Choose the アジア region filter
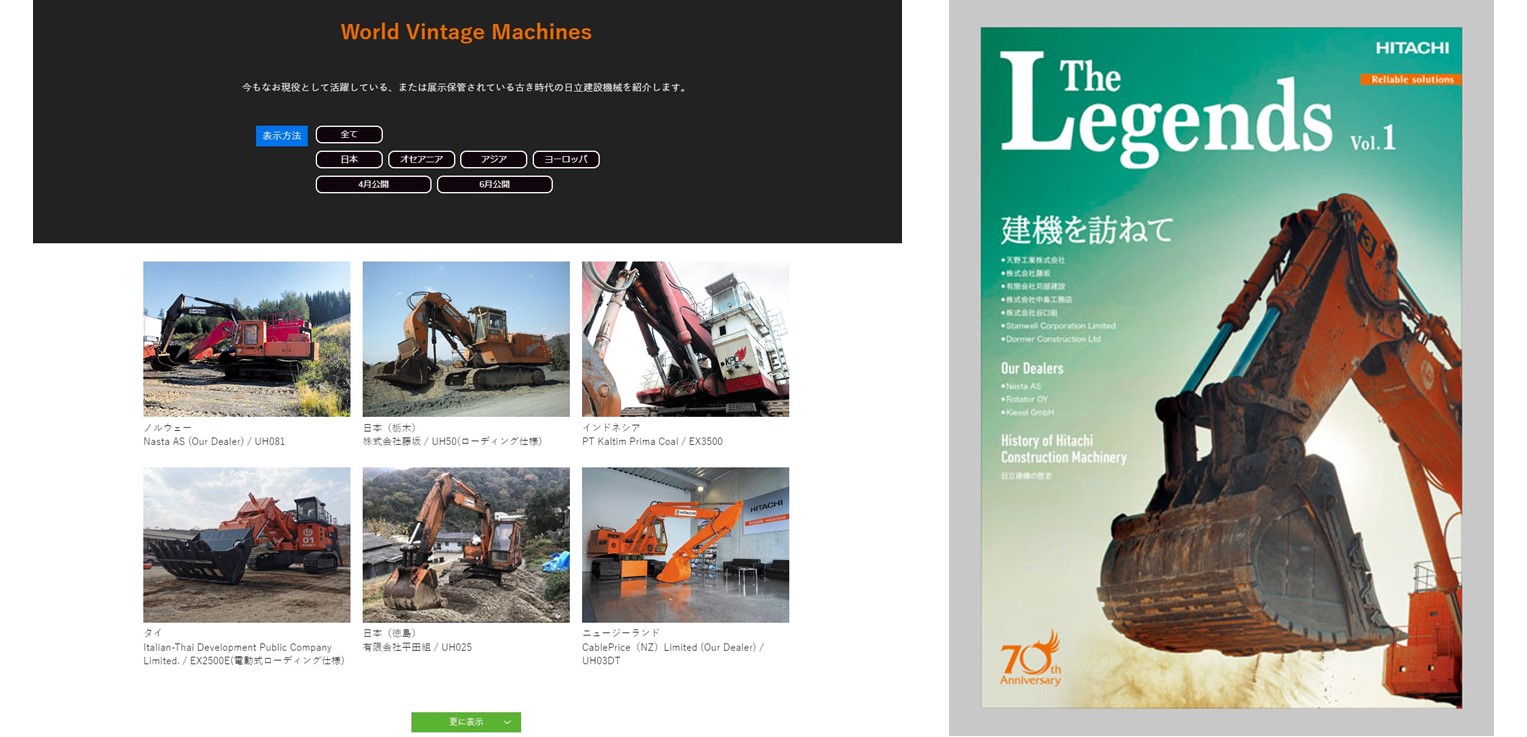1527x737 pixels. click(x=493, y=160)
